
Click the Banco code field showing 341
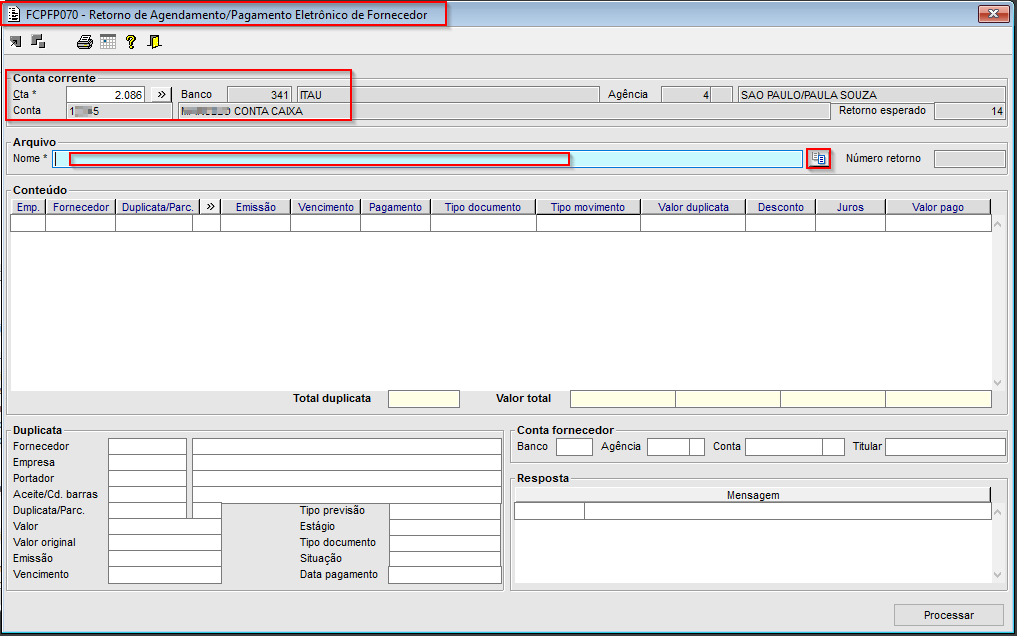click(259, 95)
